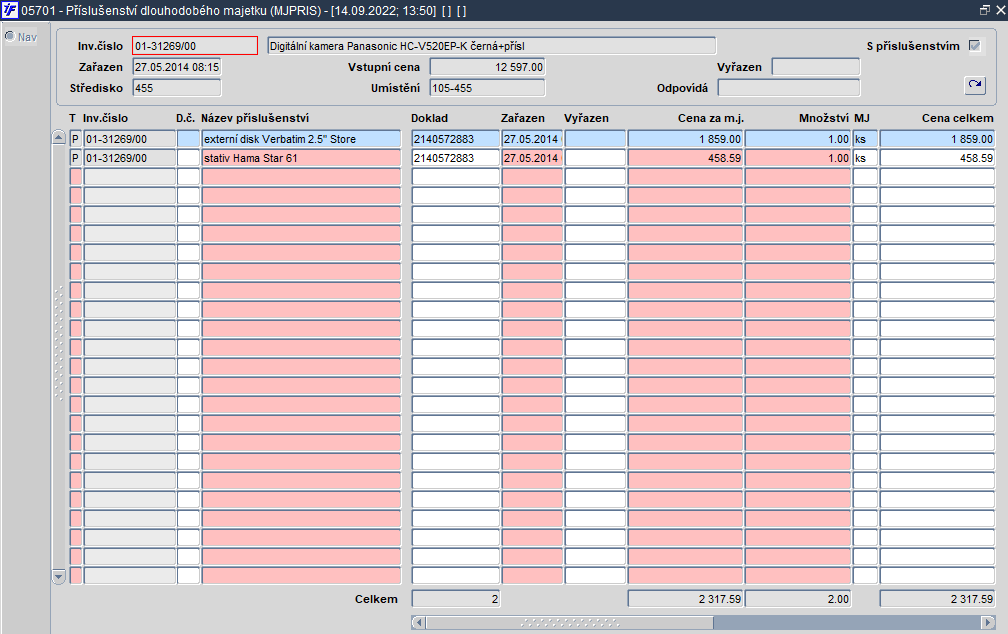The width and height of the screenshot is (1008, 634).
Task: Click the T cell P in stativ Hama row
Action: (75, 158)
